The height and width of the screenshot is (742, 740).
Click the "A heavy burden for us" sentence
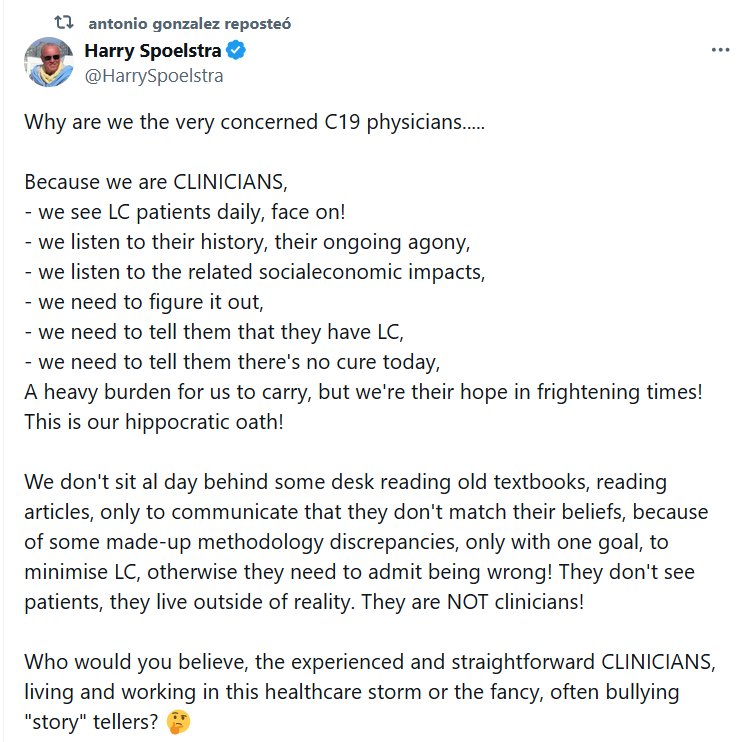[363, 391]
